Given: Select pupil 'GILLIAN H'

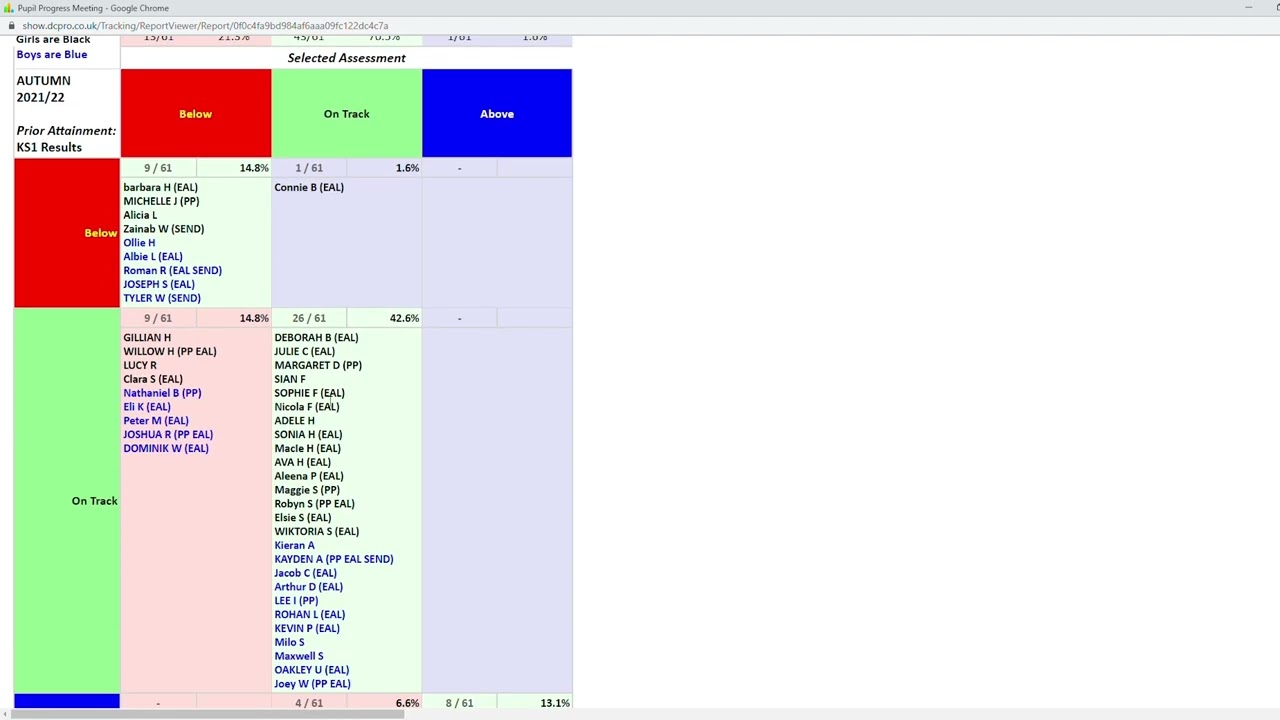Looking at the screenshot, I should (x=147, y=338).
